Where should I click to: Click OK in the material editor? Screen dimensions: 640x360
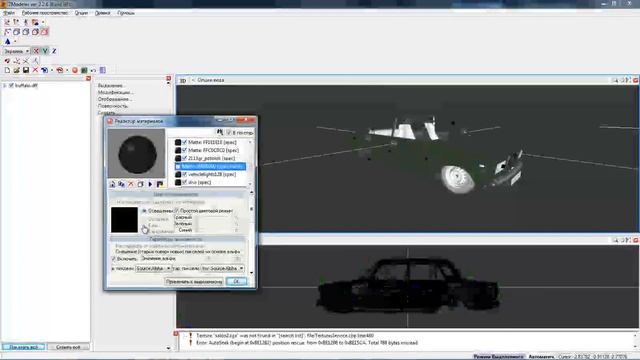236,282
